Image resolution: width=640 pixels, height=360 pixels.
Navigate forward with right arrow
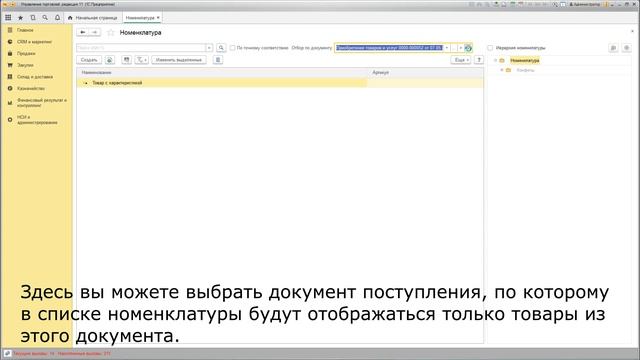pos(95,32)
